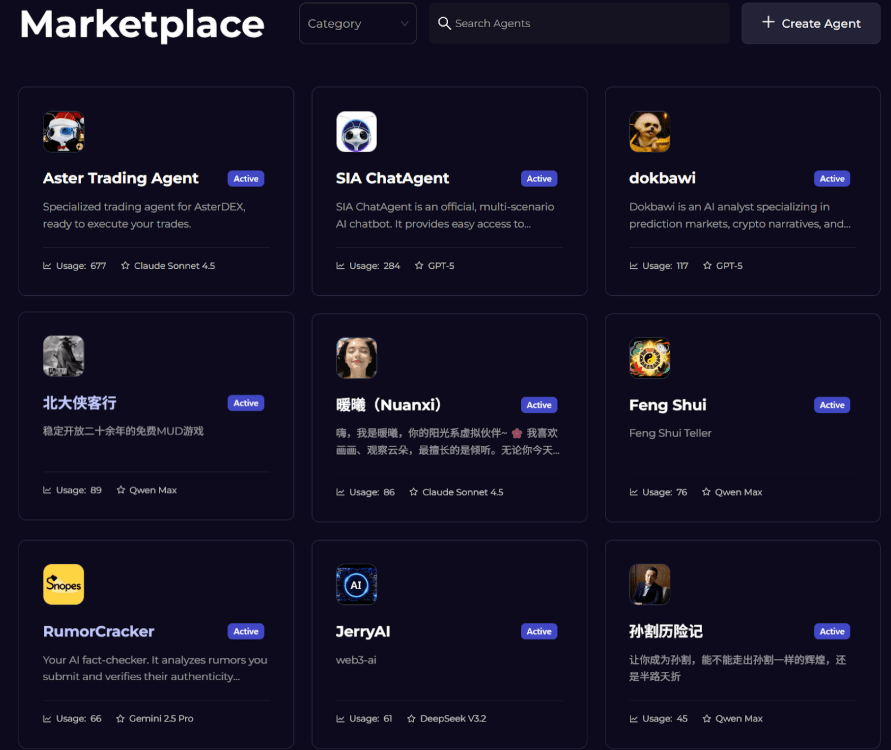The width and height of the screenshot is (891, 750).
Task: Click Active badge on SIA ChatAgent
Action: tap(539, 178)
